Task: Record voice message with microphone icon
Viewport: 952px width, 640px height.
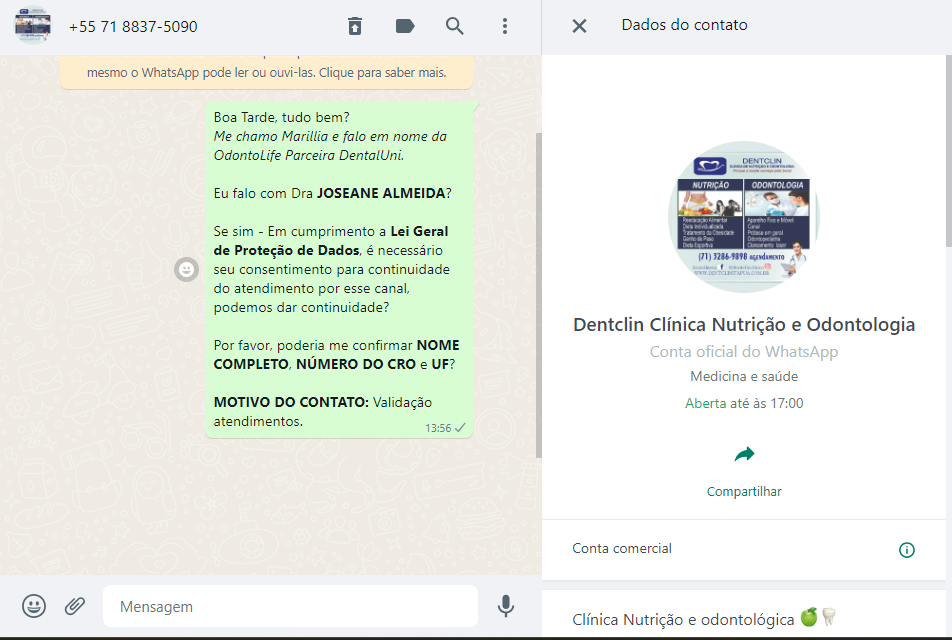Action: pyautogui.click(x=506, y=606)
